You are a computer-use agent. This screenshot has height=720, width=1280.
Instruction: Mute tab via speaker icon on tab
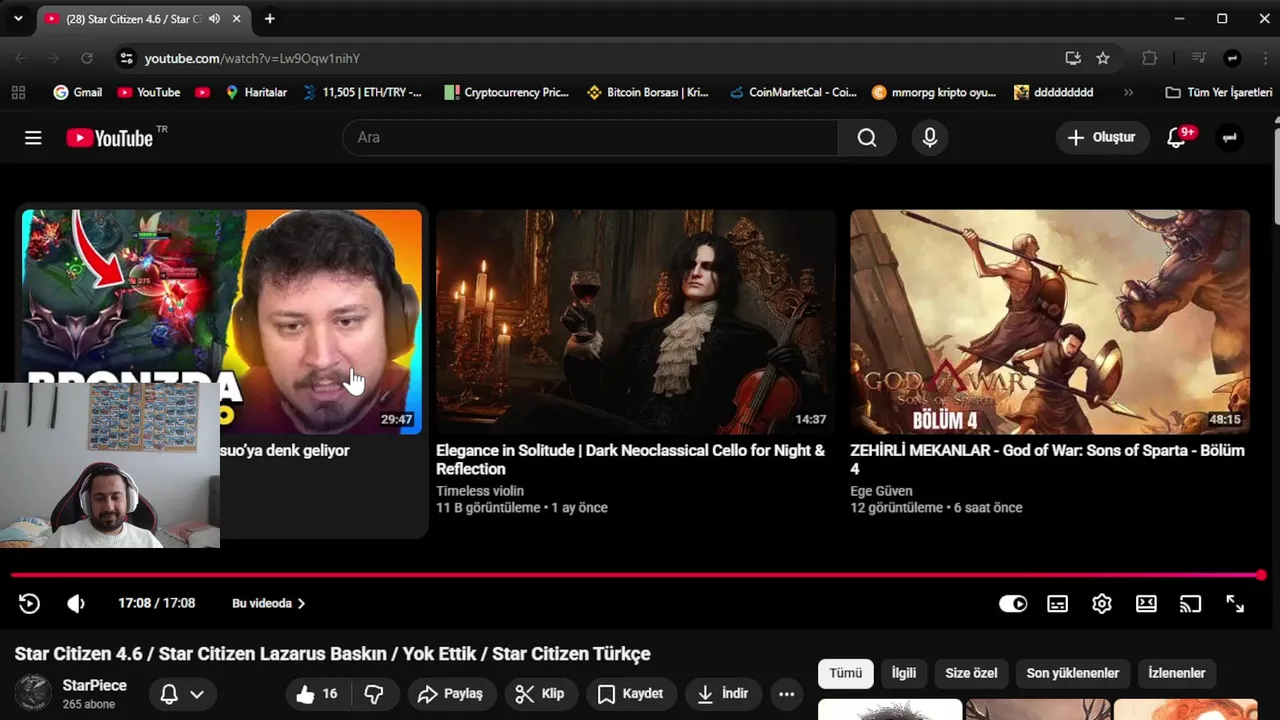point(214,18)
